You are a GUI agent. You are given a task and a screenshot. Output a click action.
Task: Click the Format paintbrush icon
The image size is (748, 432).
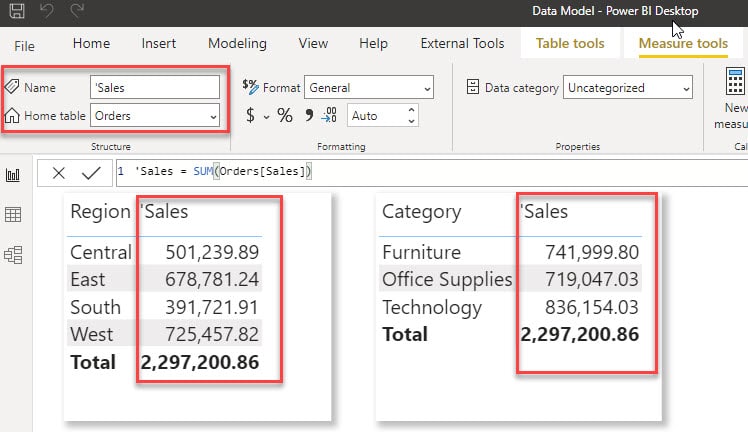[250, 87]
